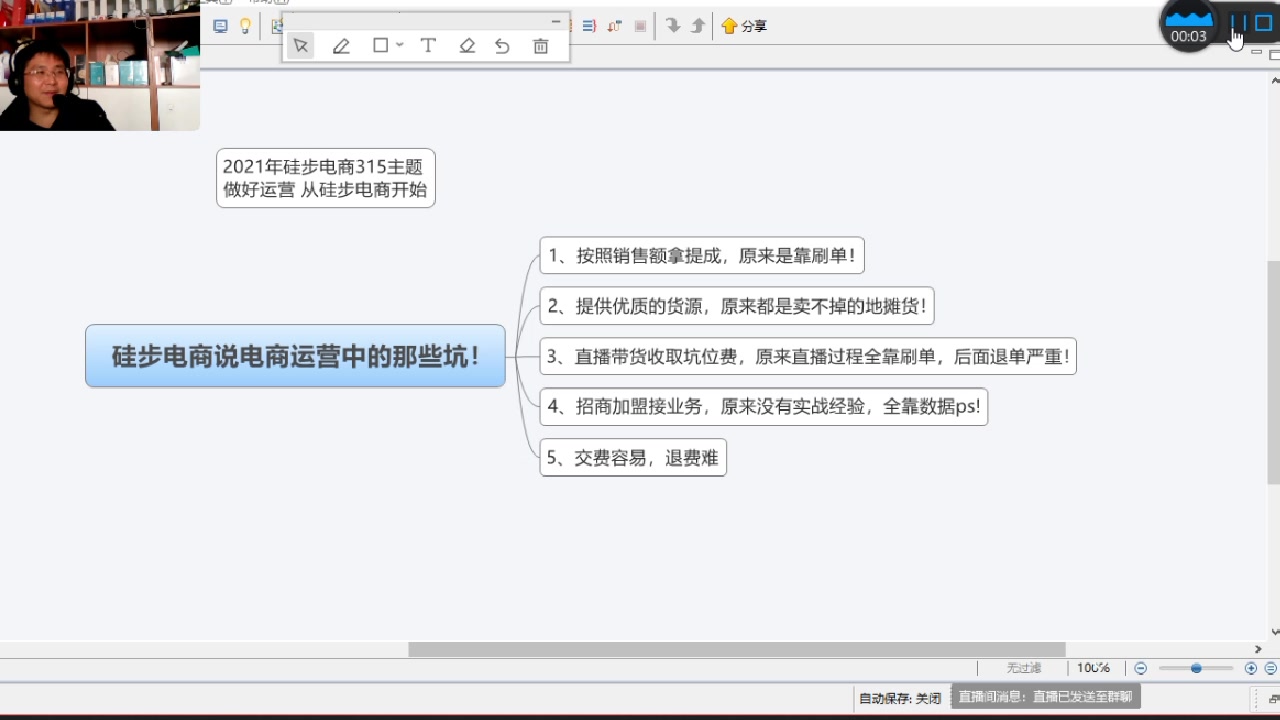
Task: Minimize the annotation toolbar
Action: (x=556, y=21)
